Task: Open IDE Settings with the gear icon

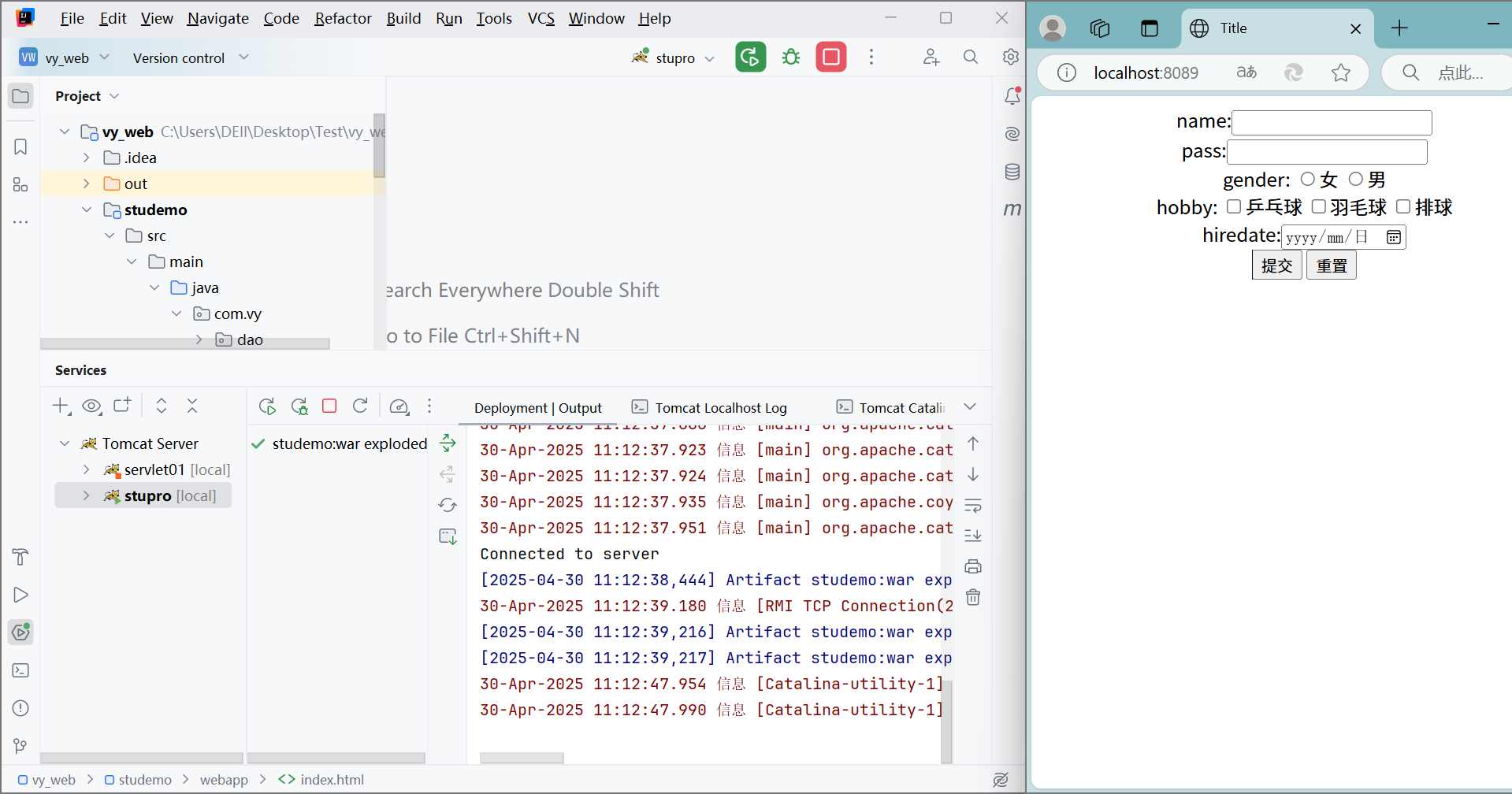Action: (x=1010, y=57)
